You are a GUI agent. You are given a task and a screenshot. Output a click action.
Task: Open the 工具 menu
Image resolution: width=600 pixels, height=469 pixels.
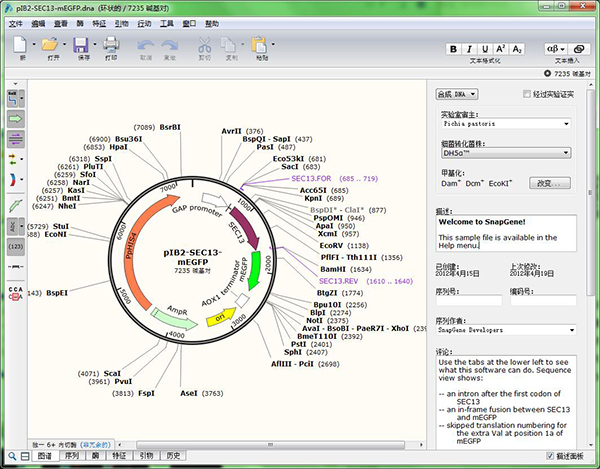167,24
